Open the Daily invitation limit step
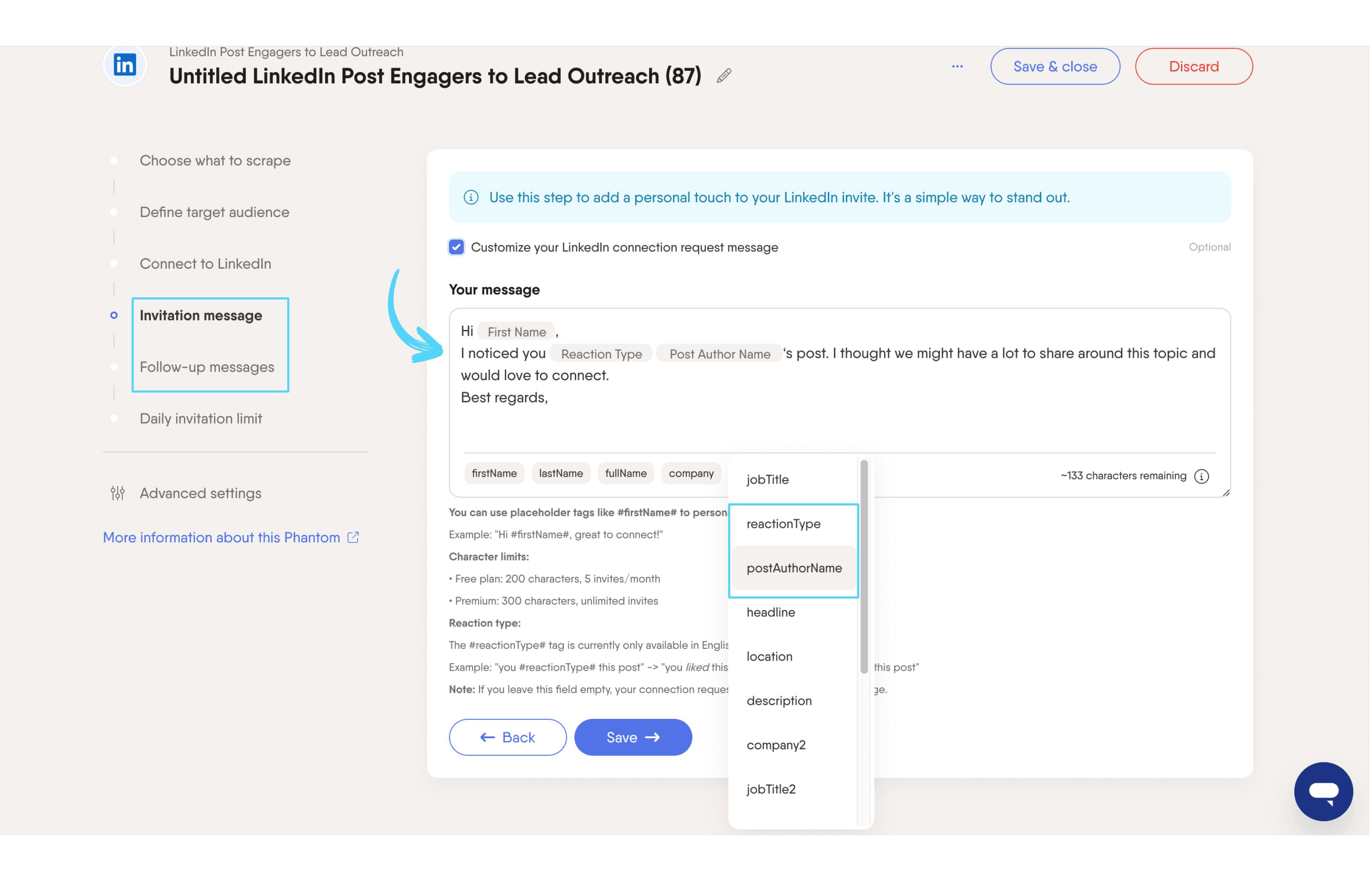The image size is (1372, 892). tap(201, 419)
